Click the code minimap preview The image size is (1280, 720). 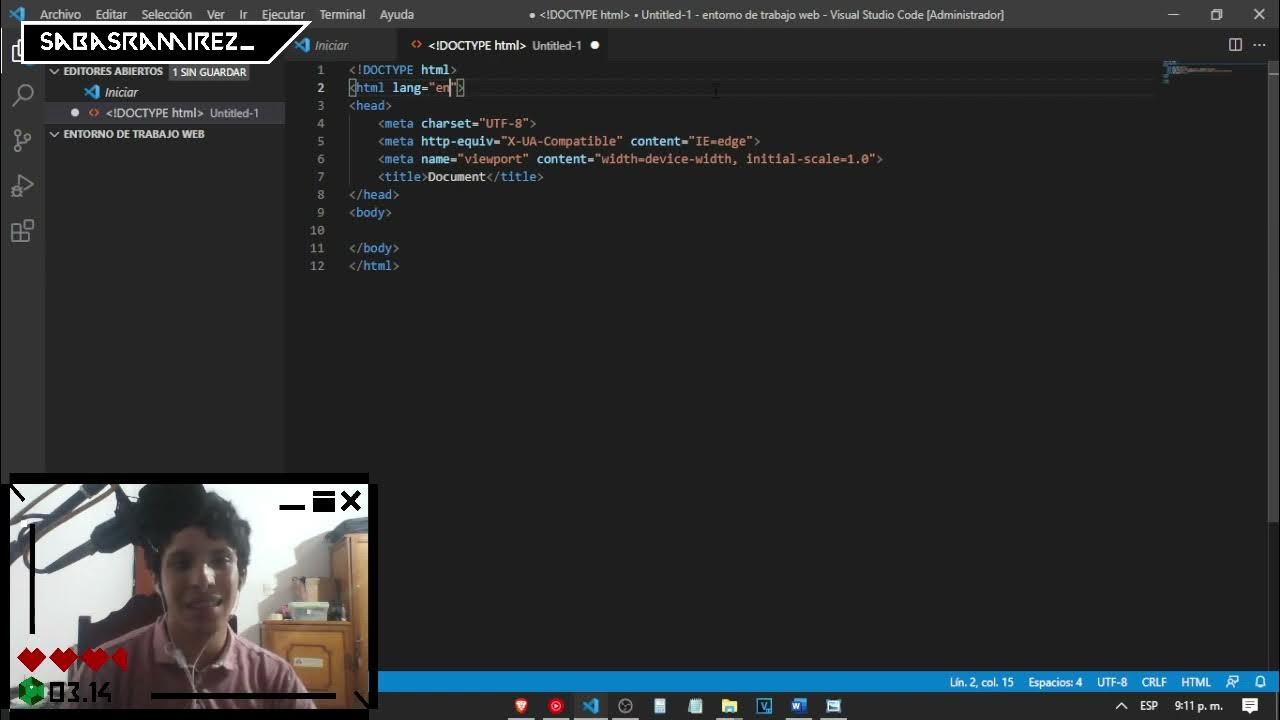pyautogui.click(x=1198, y=72)
